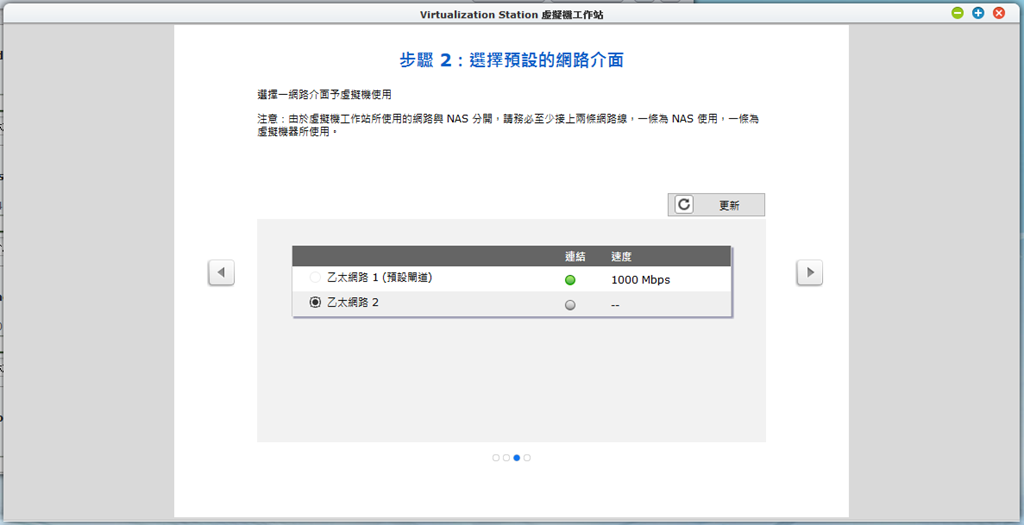
Task: Minimize the Virtualization Station window with the green button
Action: click(957, 12)
